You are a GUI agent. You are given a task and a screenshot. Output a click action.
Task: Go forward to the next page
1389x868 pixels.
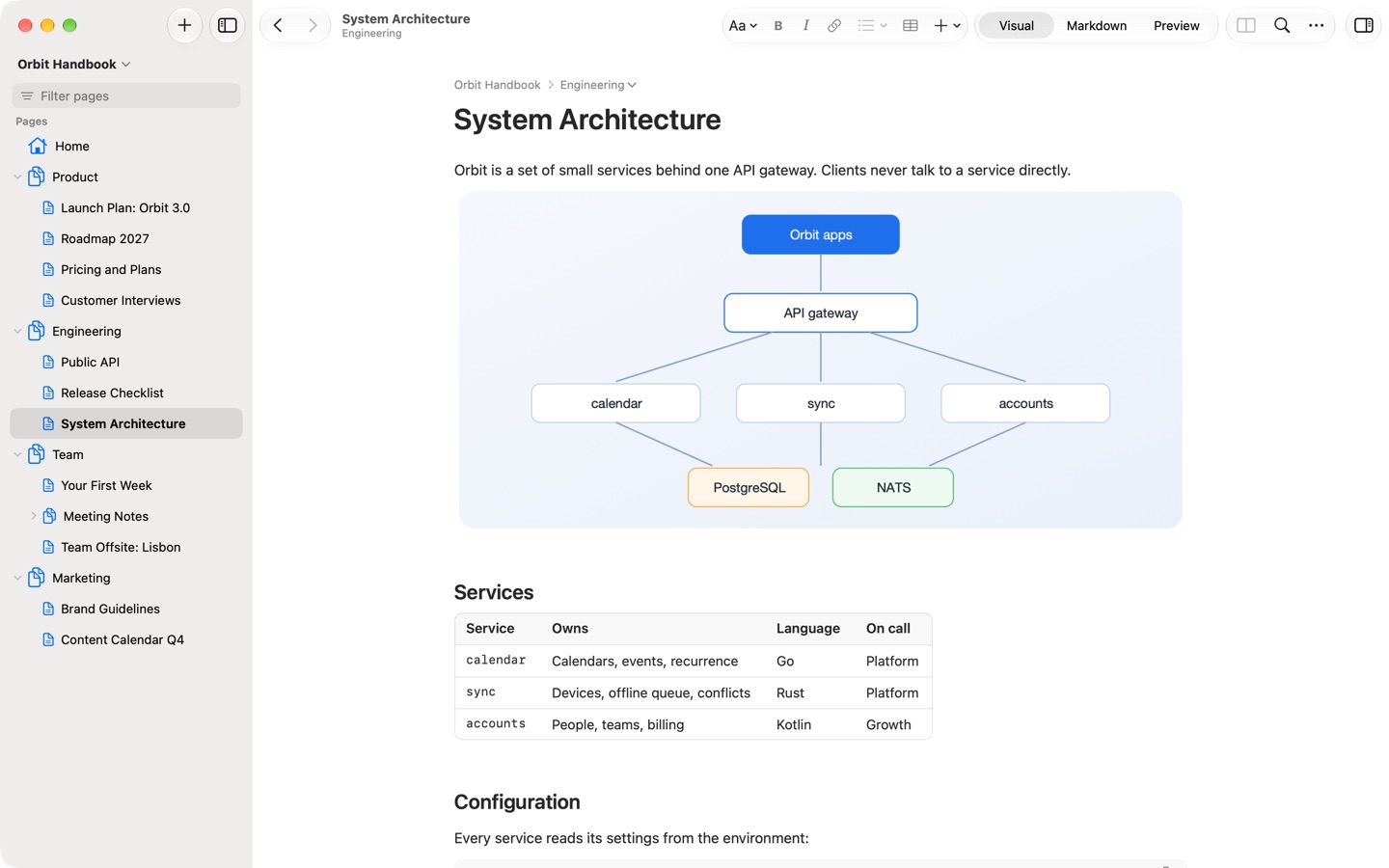(x=313, y=26)
